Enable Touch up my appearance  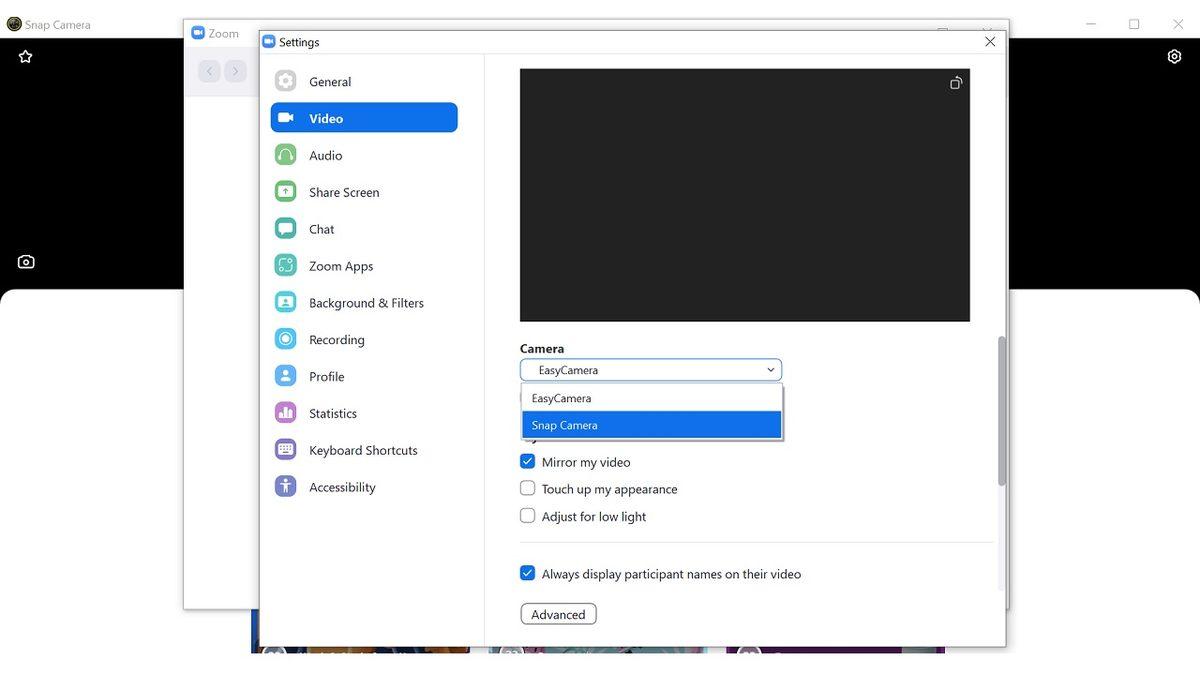[528, 489]
